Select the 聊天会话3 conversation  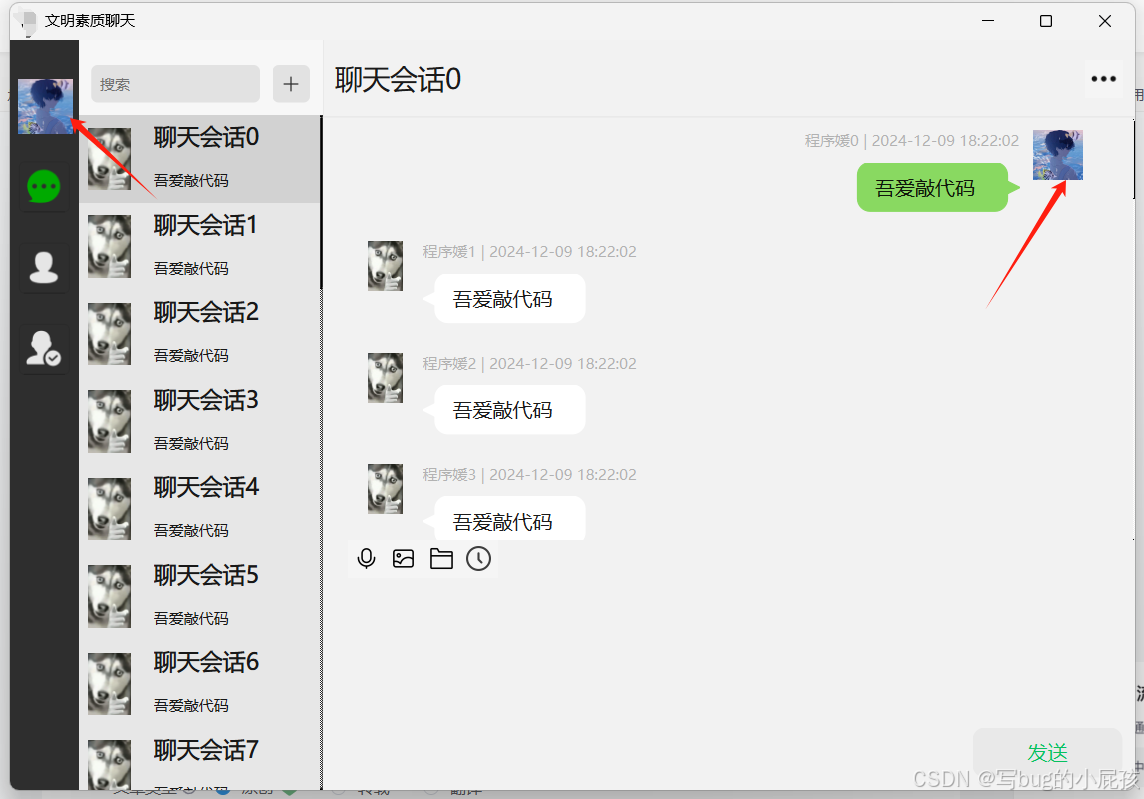[199, 421]
